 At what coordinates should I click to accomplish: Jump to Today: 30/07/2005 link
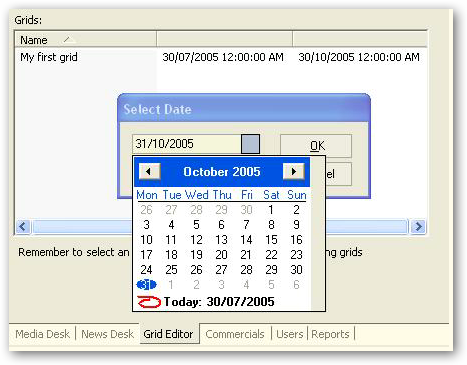[x=219, y=302]
